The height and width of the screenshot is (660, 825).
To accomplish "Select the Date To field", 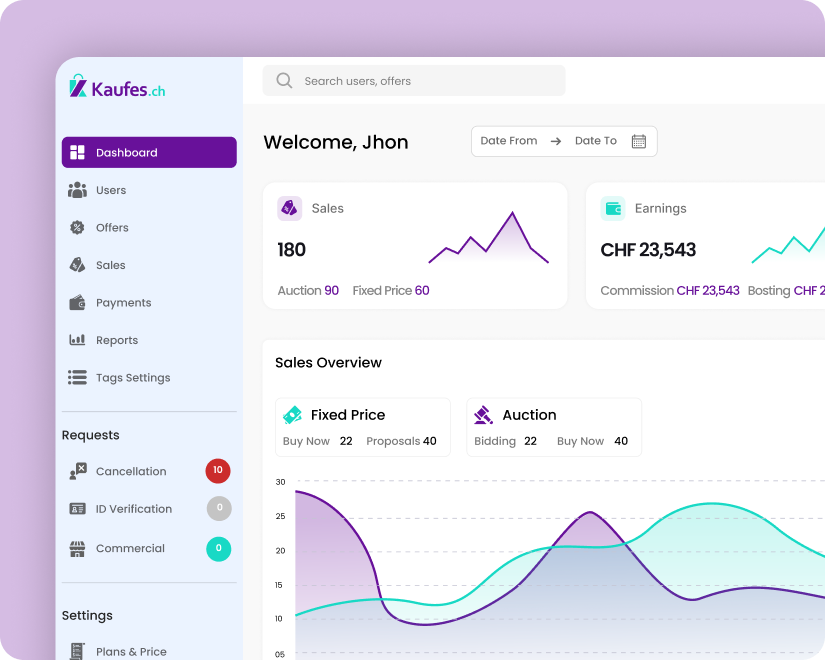I will point(596,141).
